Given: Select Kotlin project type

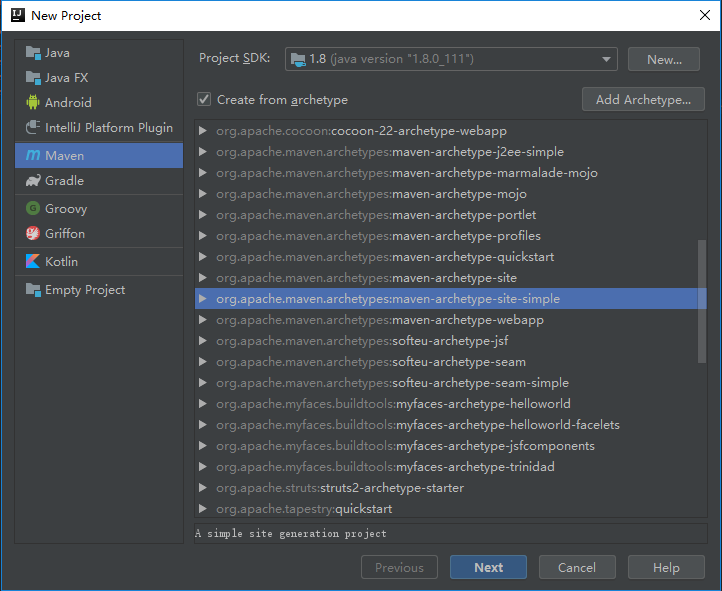Looking at the screenshot, I should coord(99,261).
